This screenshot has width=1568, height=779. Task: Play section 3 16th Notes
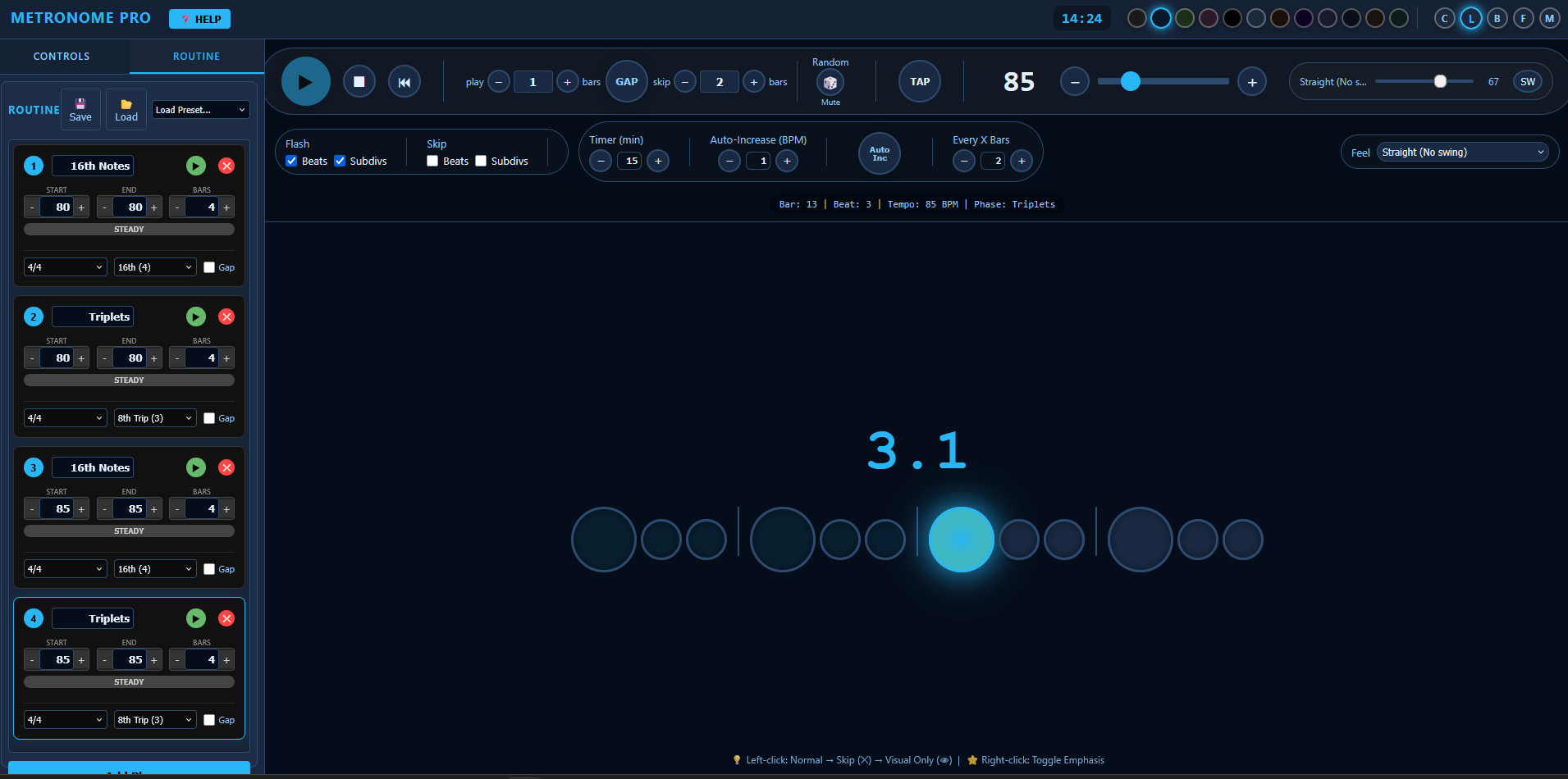(195, 467)
